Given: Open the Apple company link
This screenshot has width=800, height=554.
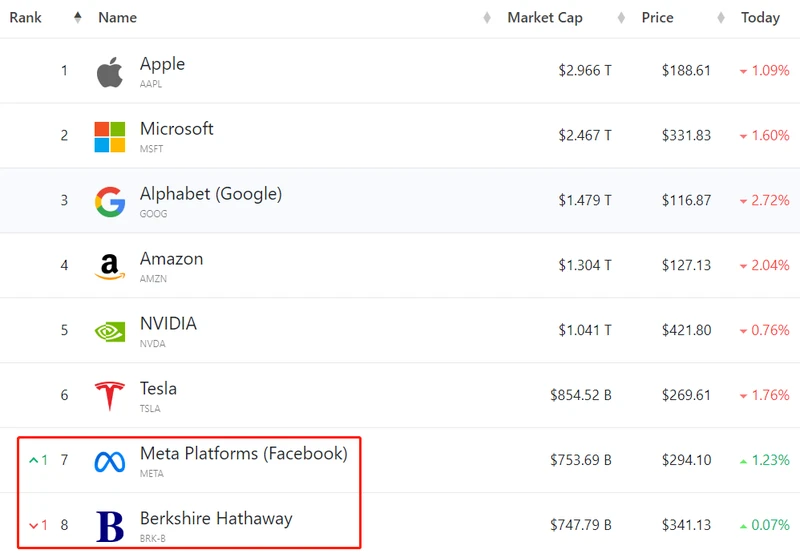Looking at the screenshot, I should (162, 64).
